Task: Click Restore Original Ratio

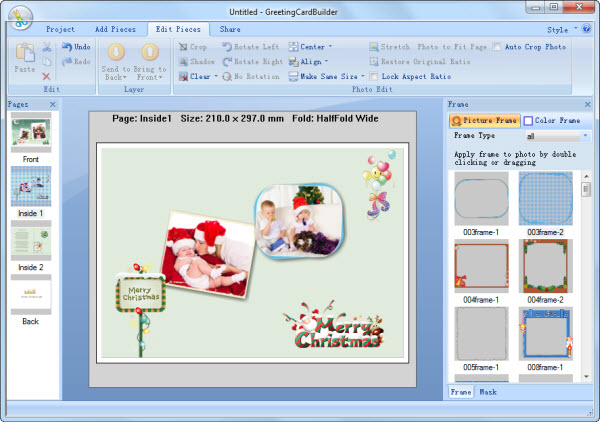Action: pyautogui.click(x=420, y=61)
